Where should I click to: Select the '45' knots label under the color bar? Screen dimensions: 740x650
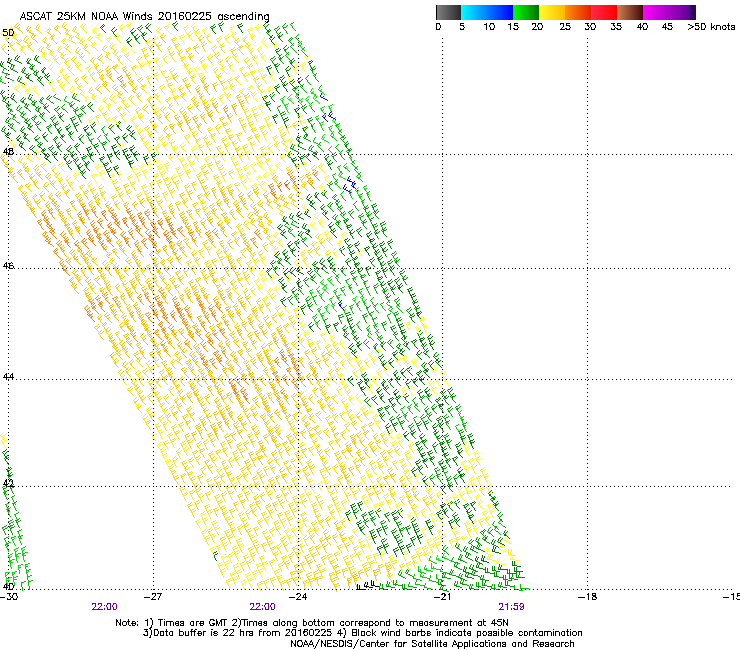667,27
